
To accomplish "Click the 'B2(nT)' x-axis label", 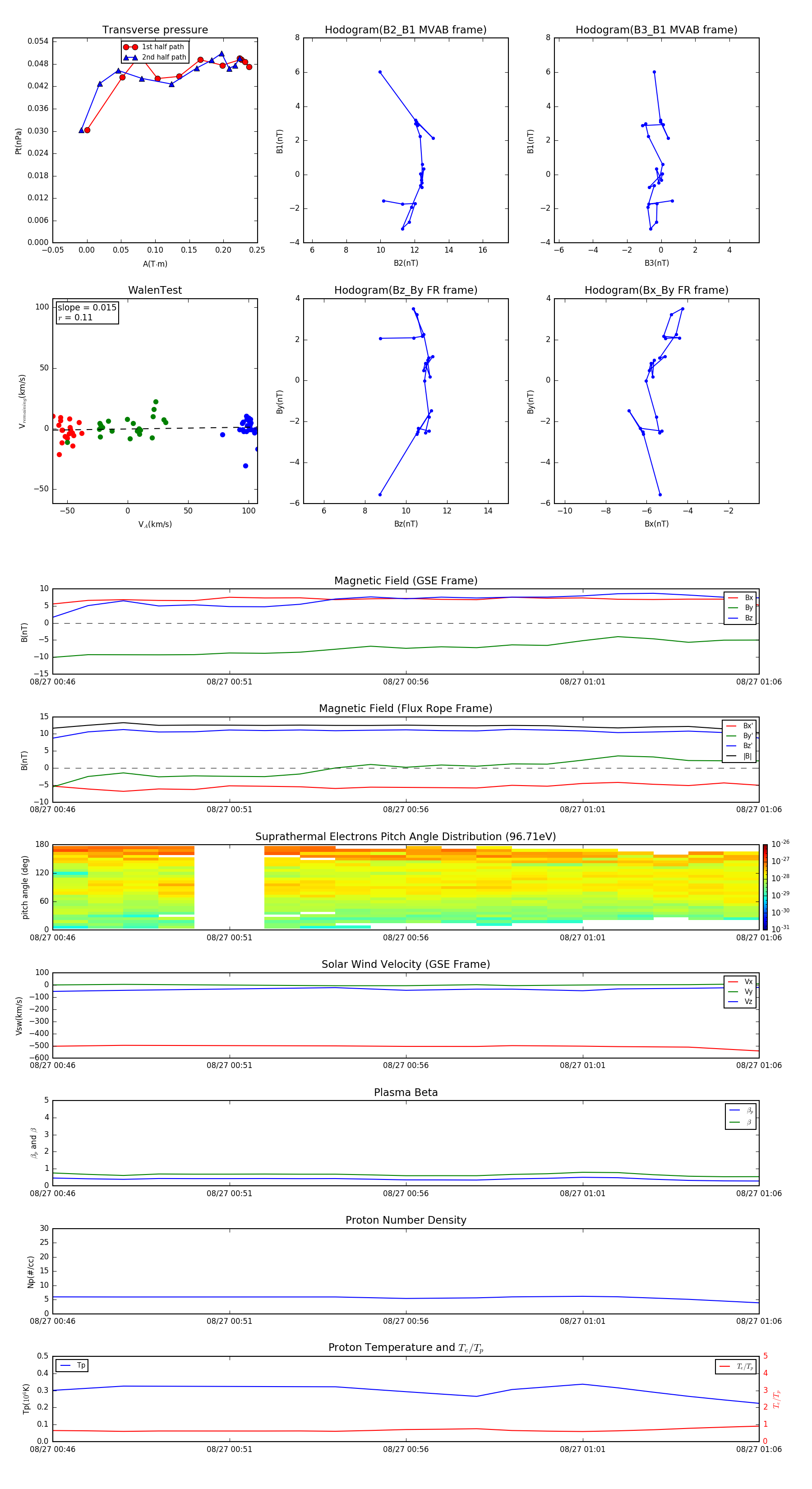I will [406, 263].
